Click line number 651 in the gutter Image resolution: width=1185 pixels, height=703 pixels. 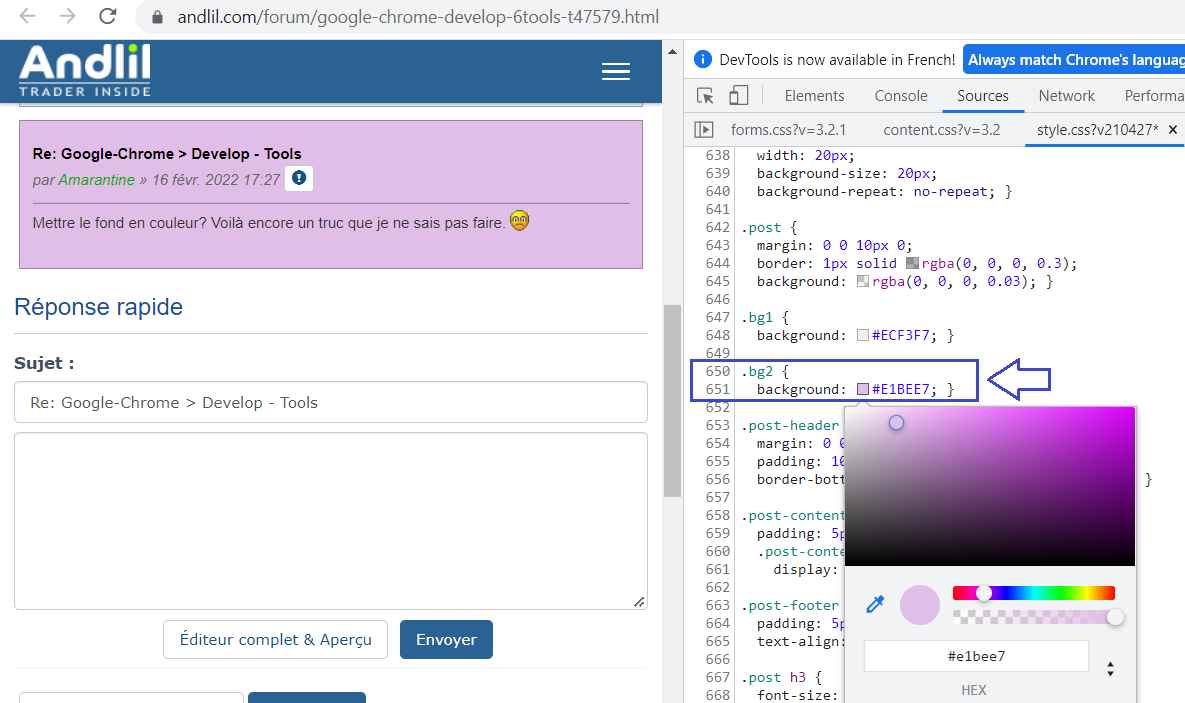pyautogui.click(x=717, y=389)
